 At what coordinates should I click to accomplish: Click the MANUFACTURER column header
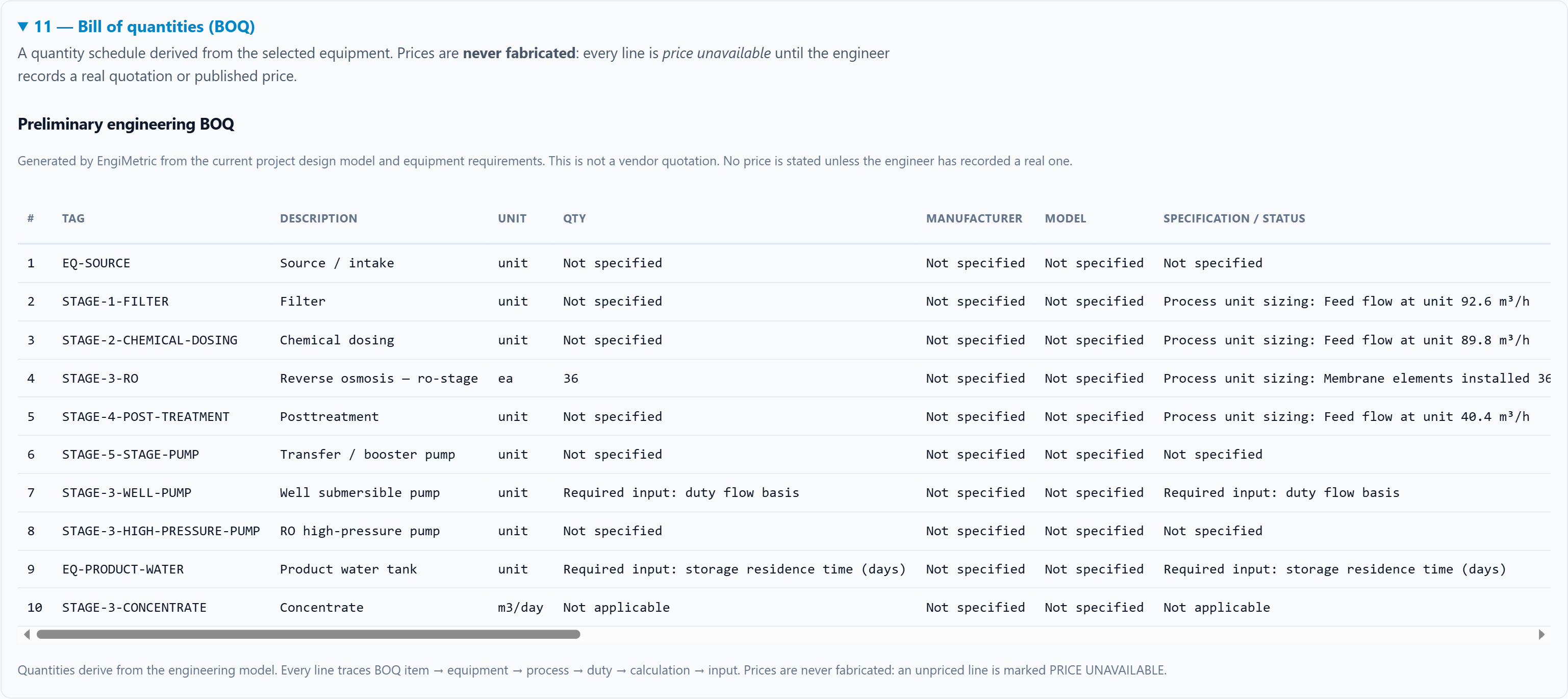pos(974,218)
